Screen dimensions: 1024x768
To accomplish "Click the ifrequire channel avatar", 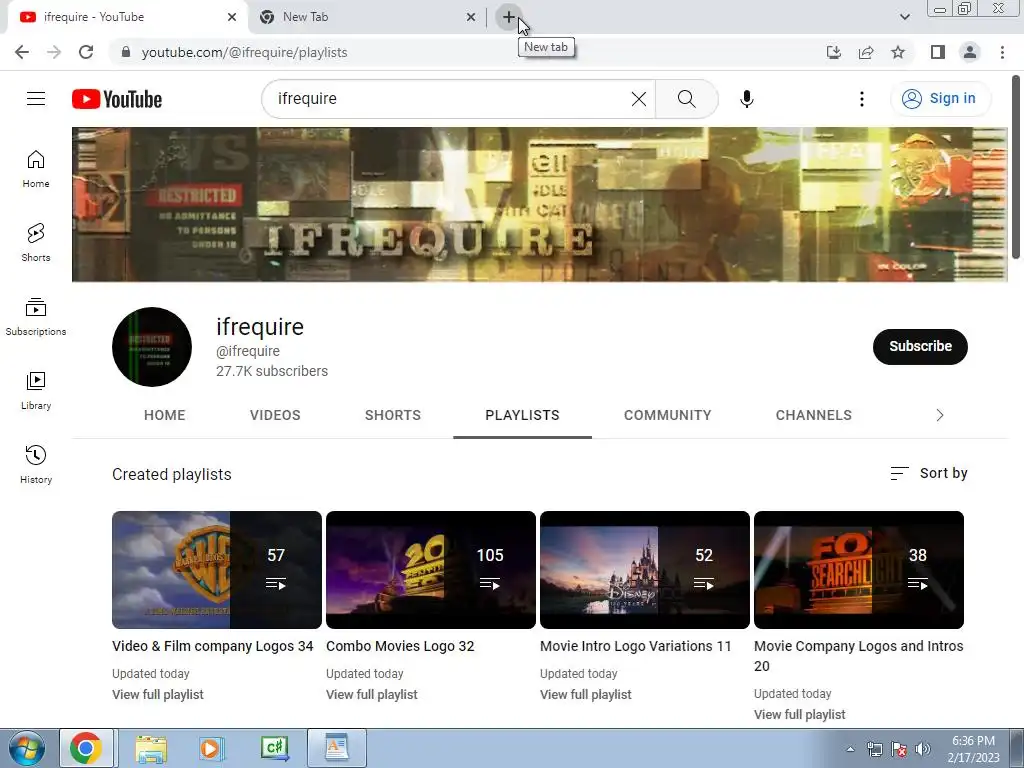I will 152,347.
